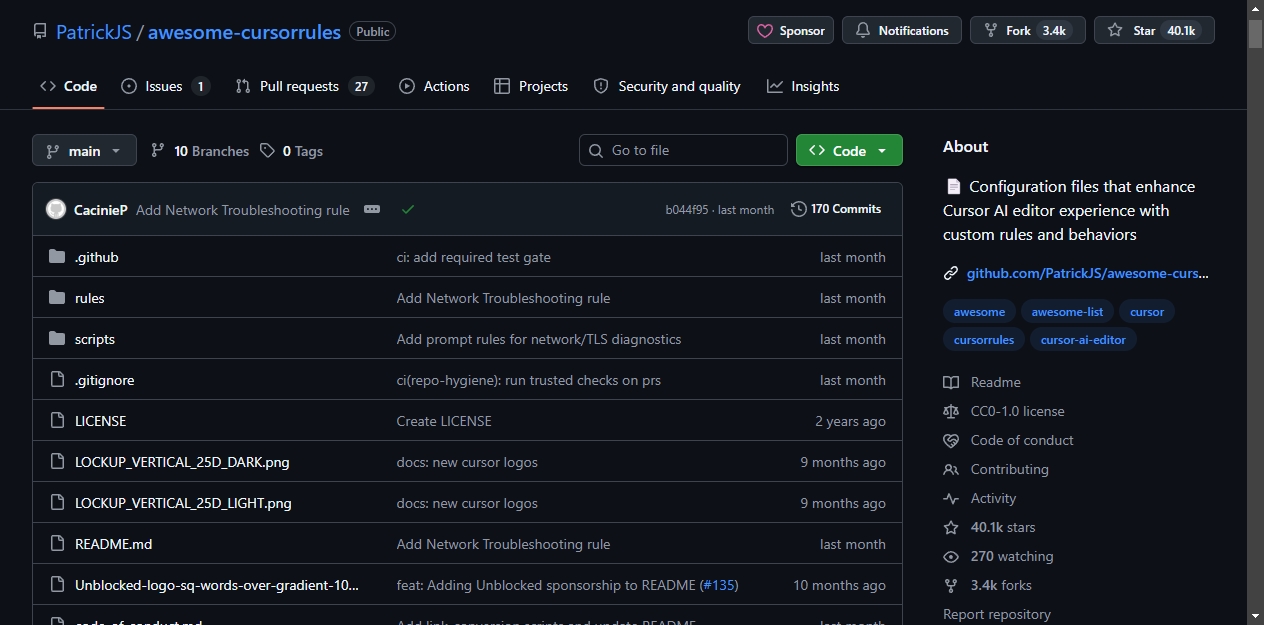Click file icon for LOCKUP_VERTICAL_25D_LIGHT.png
The width and height of the screenshot is (1264, 625).
coord(57,503)
